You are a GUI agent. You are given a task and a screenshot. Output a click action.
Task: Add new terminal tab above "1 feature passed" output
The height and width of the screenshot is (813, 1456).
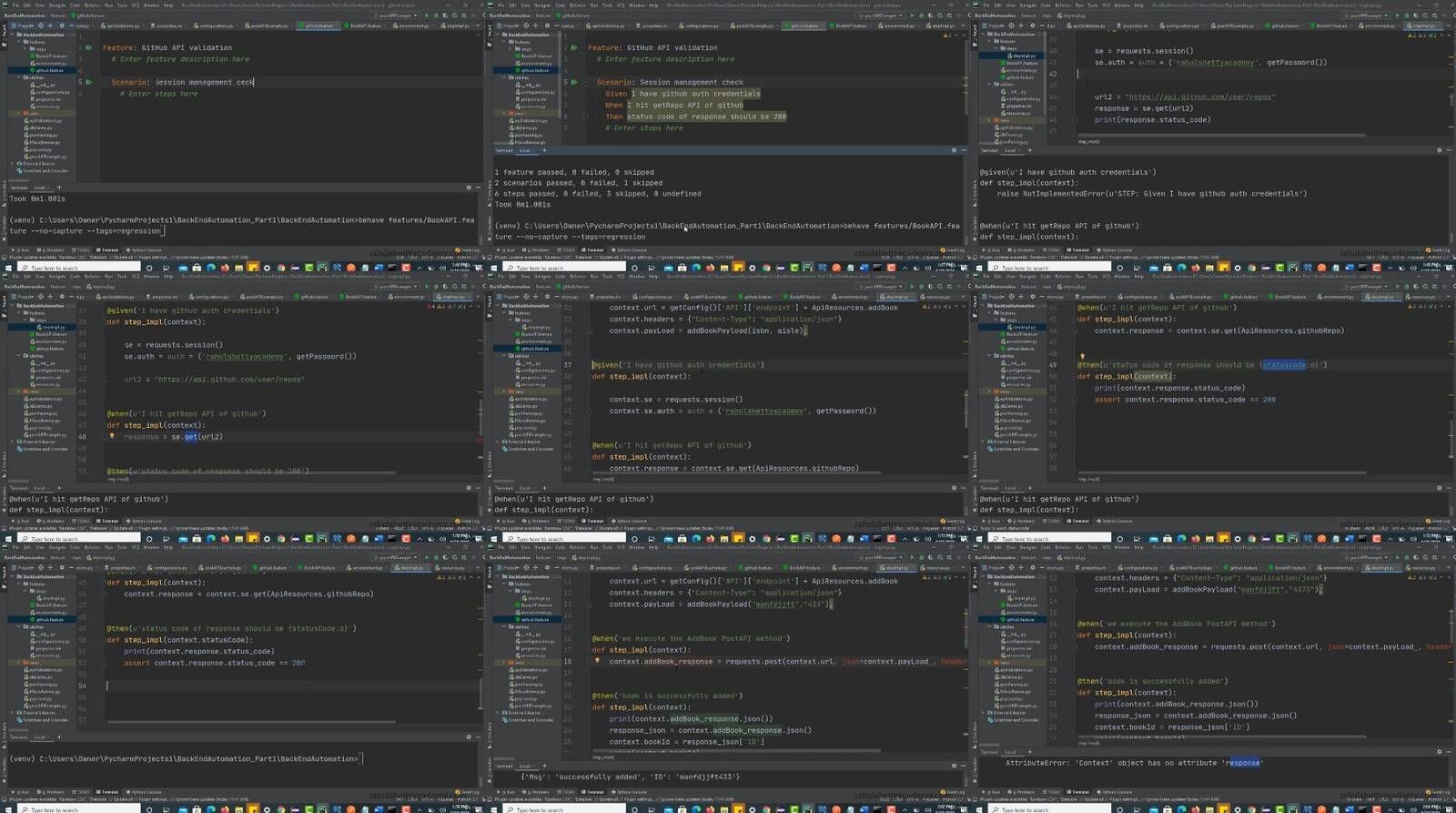544,150
